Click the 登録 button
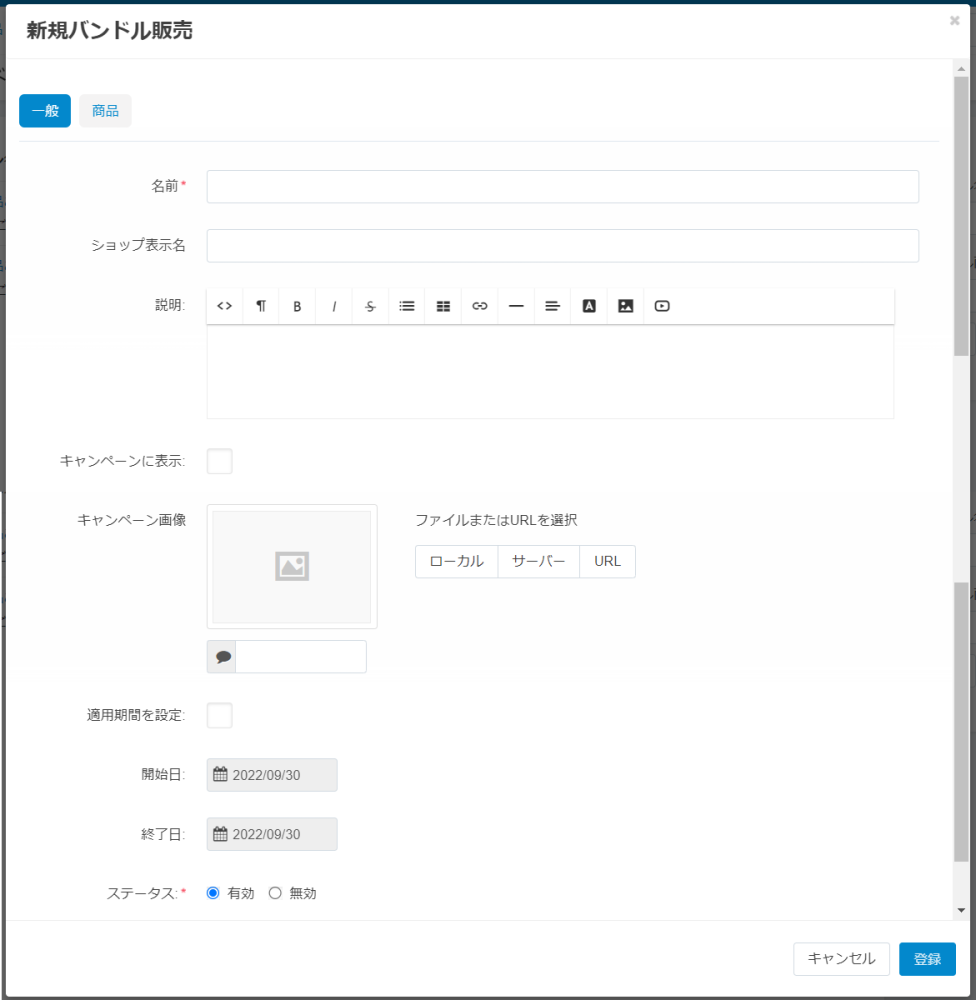Screen dimensions: 976x1000 pyautogui.click(x=928, y=959)
